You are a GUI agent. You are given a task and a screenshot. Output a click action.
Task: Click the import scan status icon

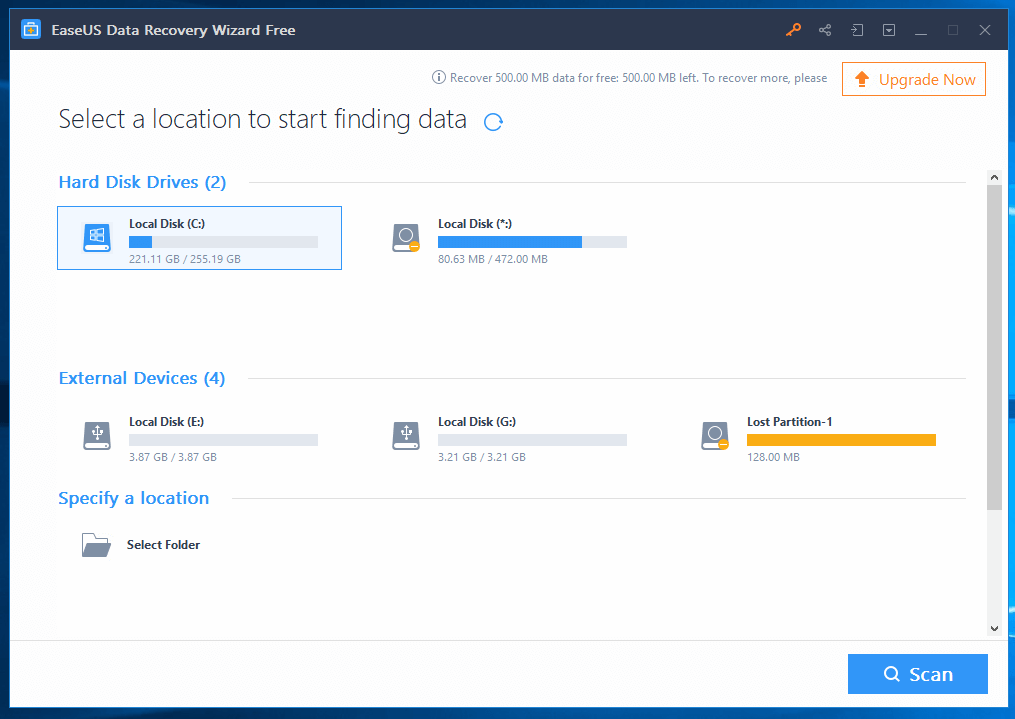pos(857,30)
